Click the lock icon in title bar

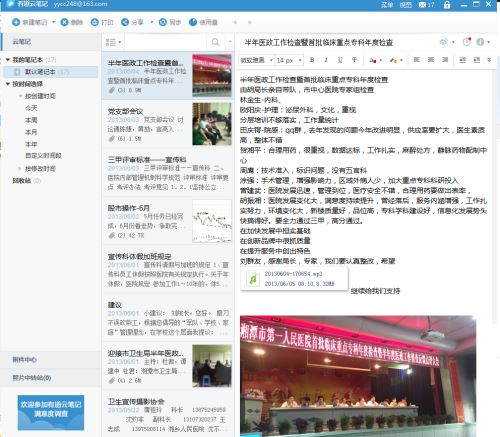(447, 5)
